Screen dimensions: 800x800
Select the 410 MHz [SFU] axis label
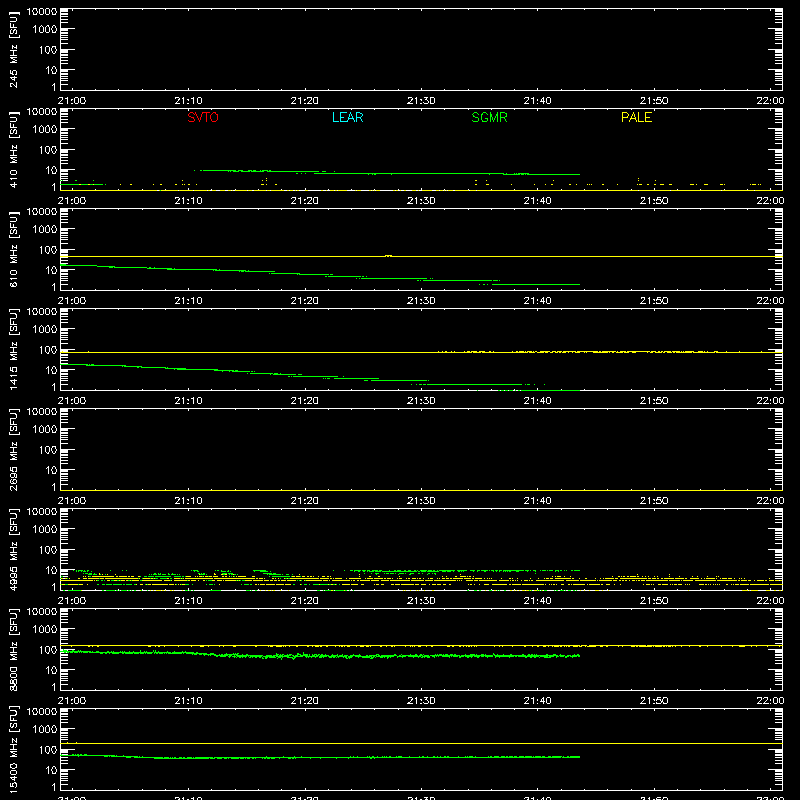[x=13, y=150]
